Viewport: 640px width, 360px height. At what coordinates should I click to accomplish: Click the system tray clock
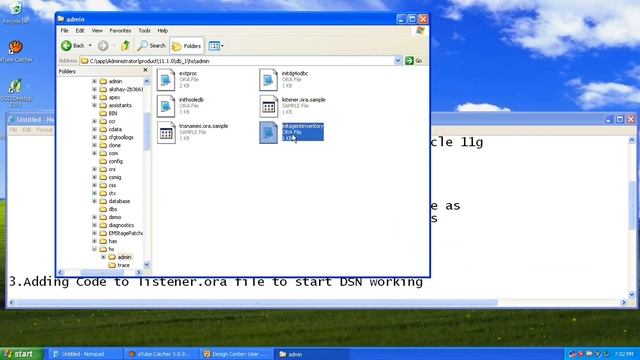pyautogui.click(x=624, y=354)
